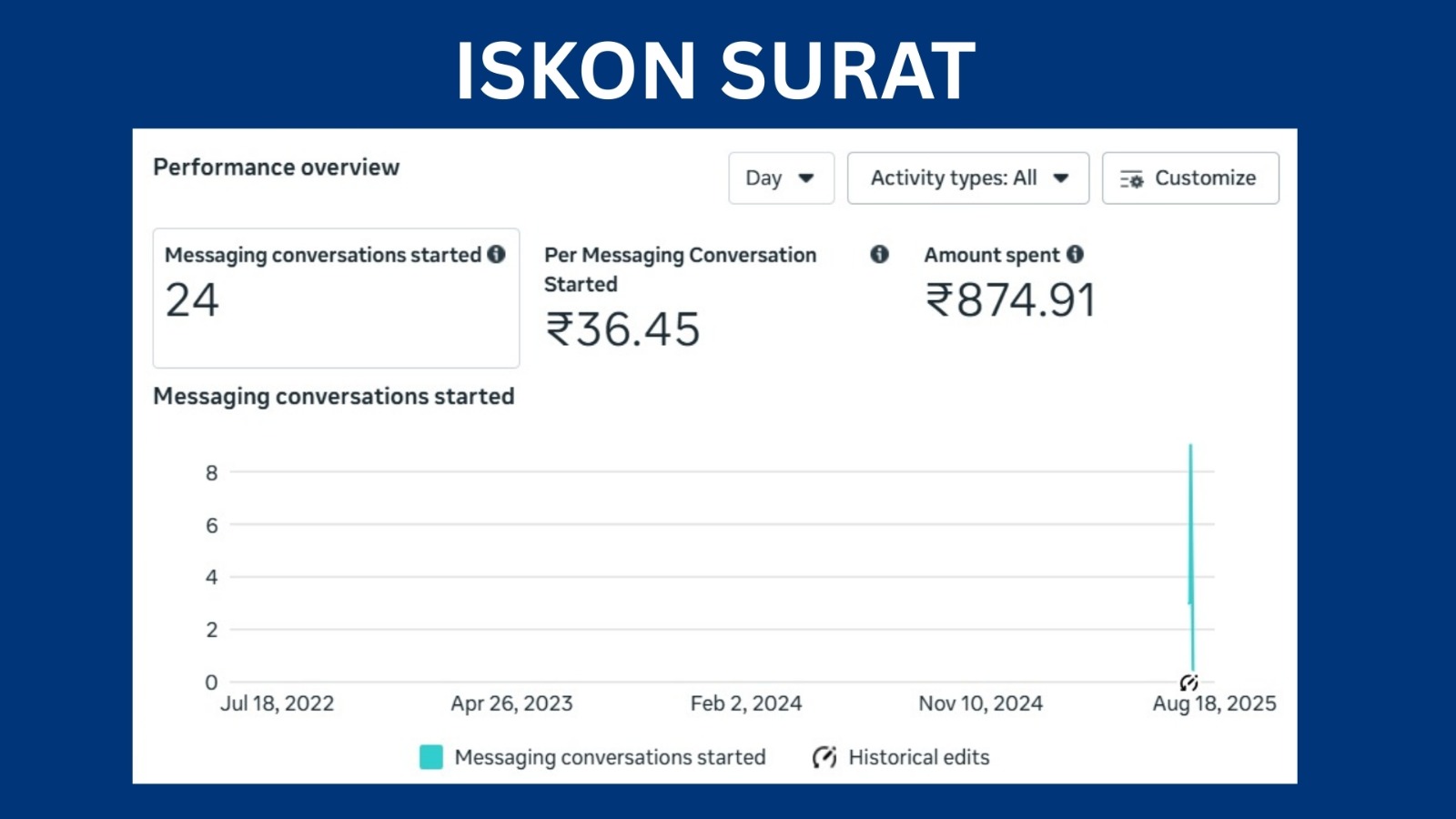This screenshot has height=819, width=1456.
Task: Click the Day dropdown arrow
Action: point(805,178)
